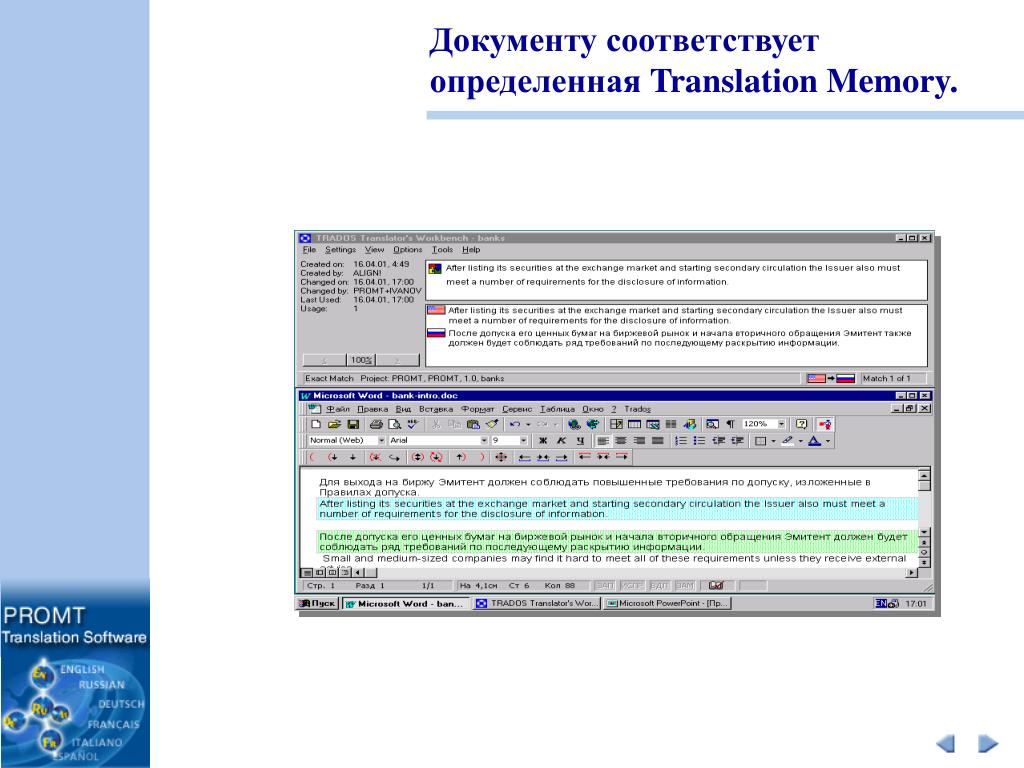Click the Font Color A button

point(814,441)
